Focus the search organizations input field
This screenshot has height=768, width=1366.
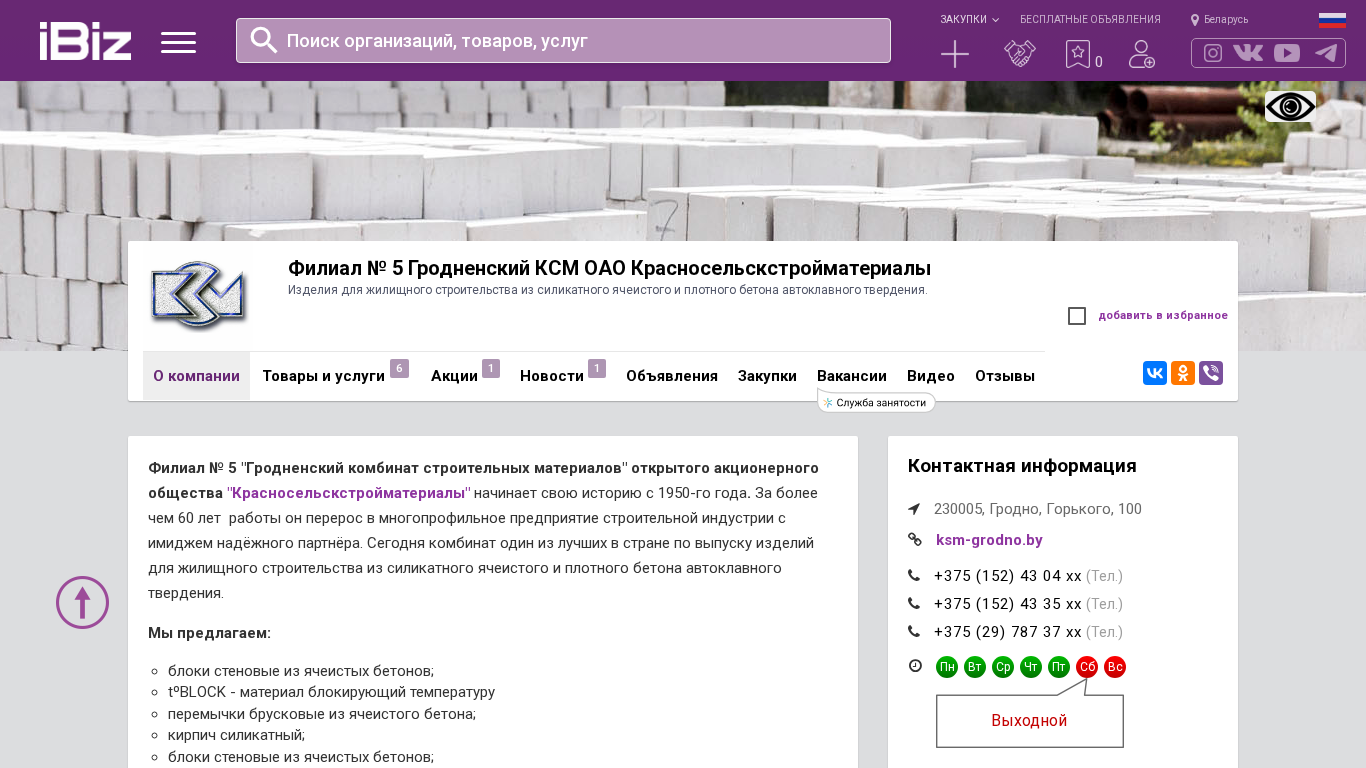coord(563,40)
